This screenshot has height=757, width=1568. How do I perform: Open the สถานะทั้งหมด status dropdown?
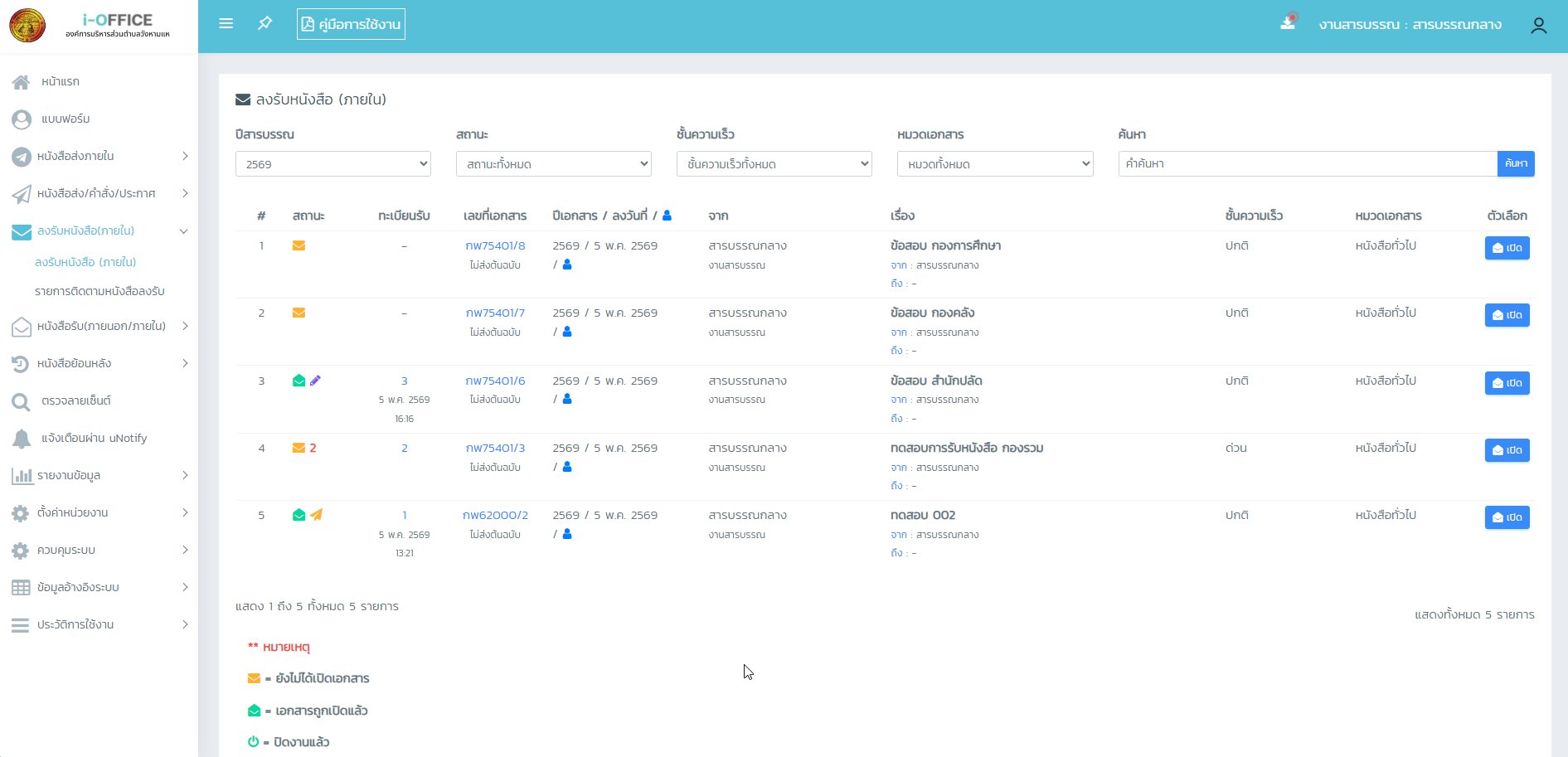coord(553,164)
